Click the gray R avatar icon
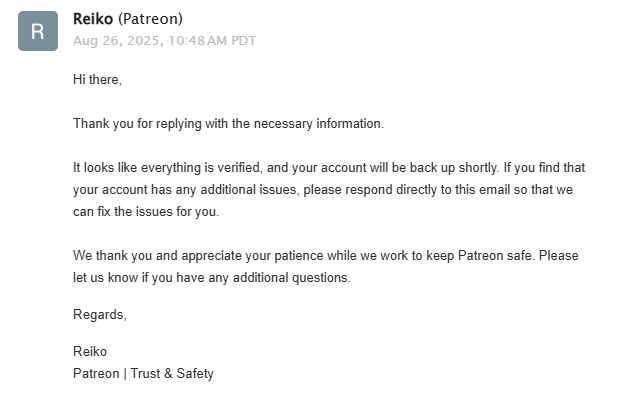This screenshot has height=393, width=636. point(38,31)
